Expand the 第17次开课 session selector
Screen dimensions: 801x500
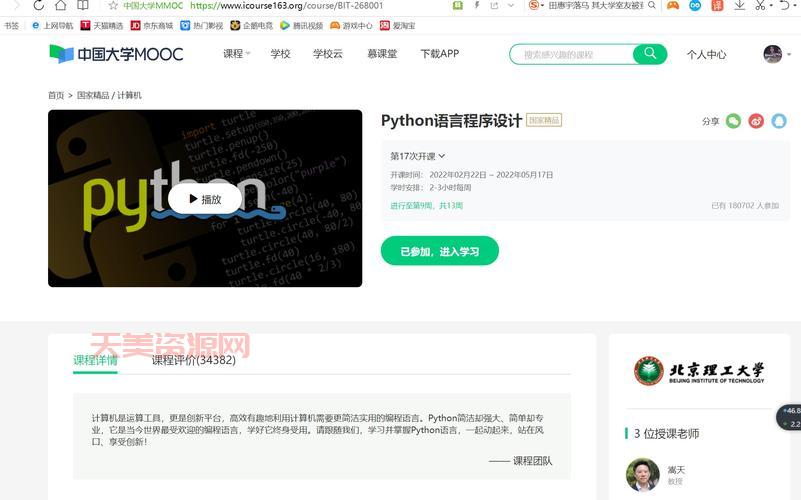[x=417, y=156]
